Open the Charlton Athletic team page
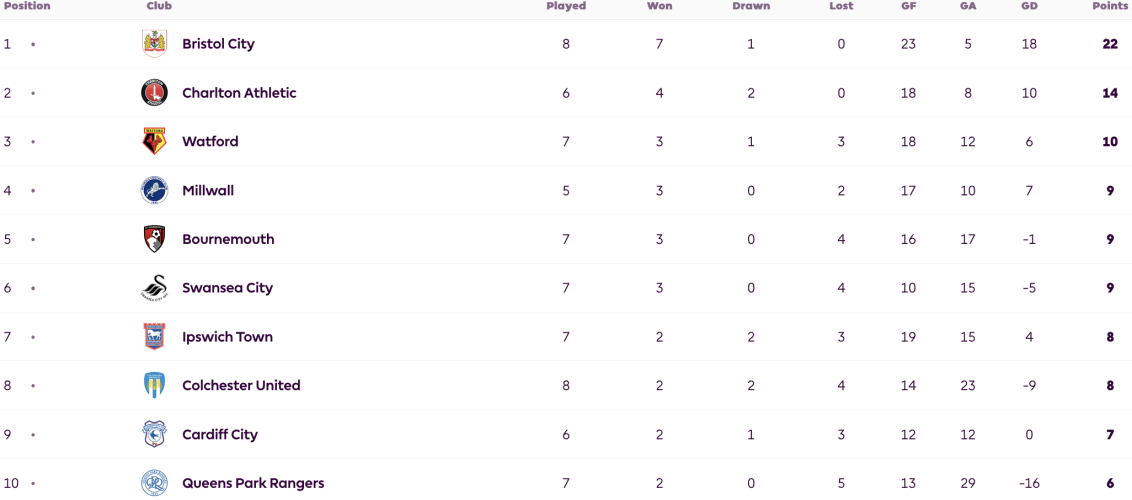The image size is (1132, 500). pos(239,93)
